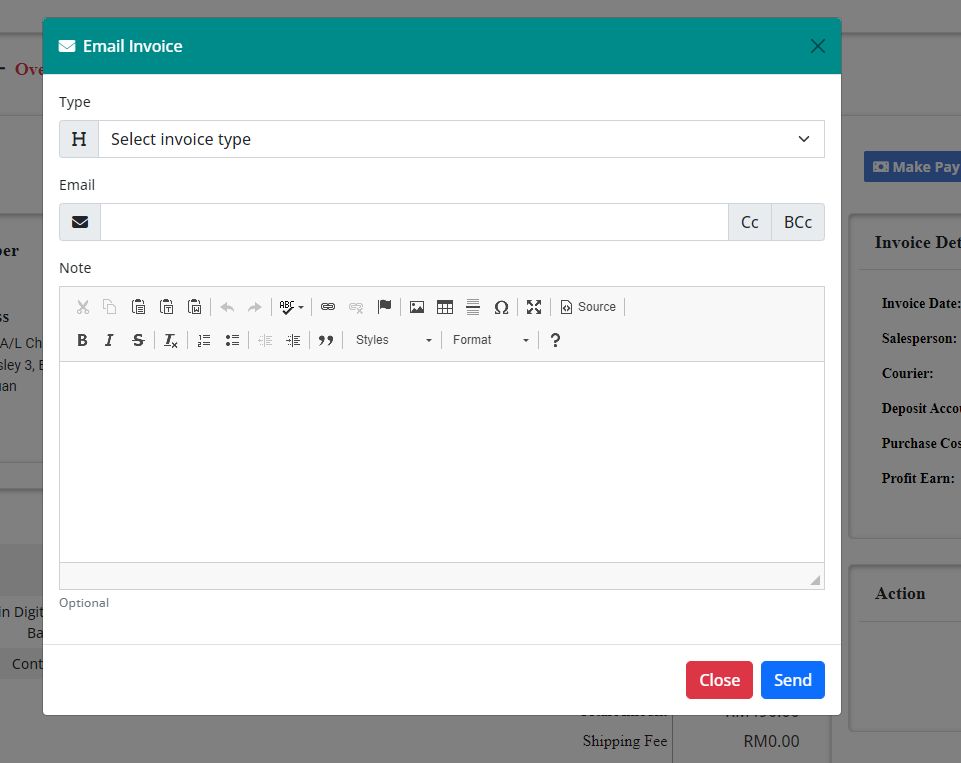The width and height of the screenshot is (961, 763).
Task: Insert an anchor using the flag icon
Action: (384, 307)
